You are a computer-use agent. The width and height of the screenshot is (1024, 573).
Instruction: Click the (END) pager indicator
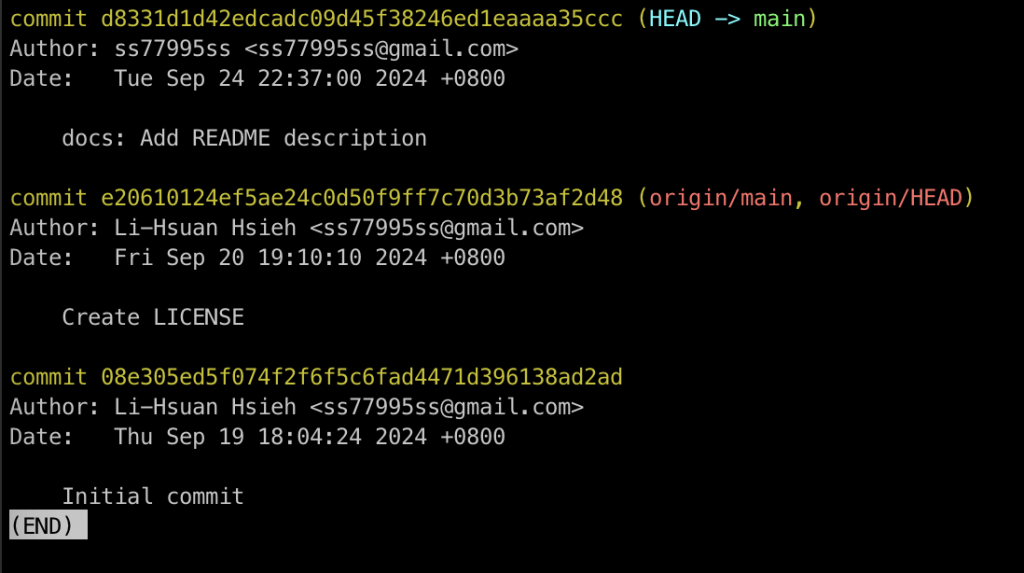(x=48, y=526)
